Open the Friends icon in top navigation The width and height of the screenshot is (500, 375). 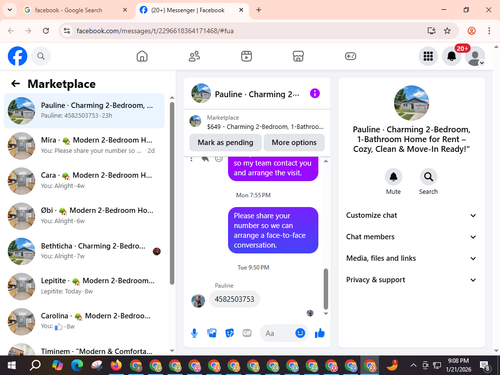[194, 56]
